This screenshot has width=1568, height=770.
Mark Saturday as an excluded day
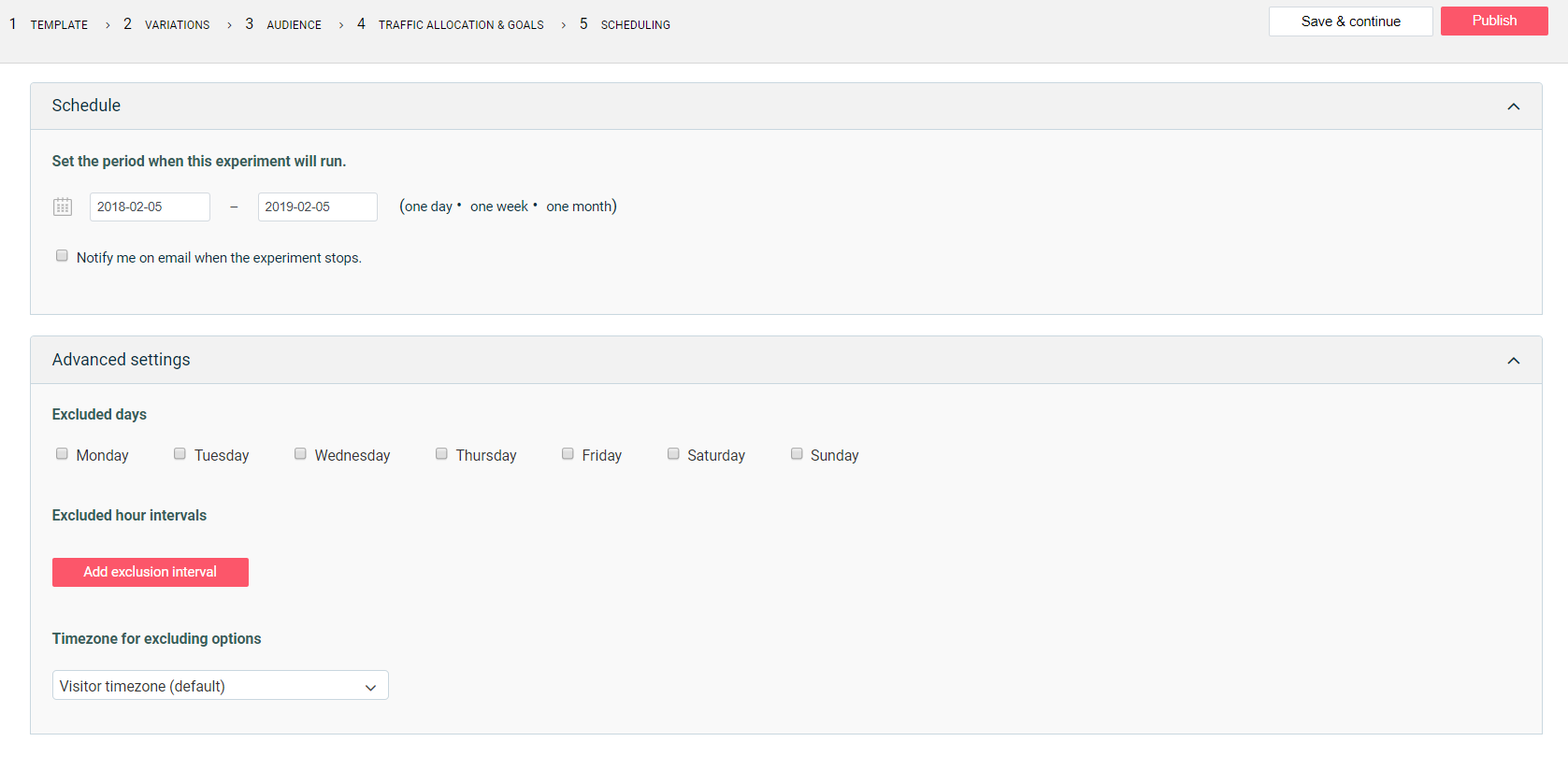point(673,454)
